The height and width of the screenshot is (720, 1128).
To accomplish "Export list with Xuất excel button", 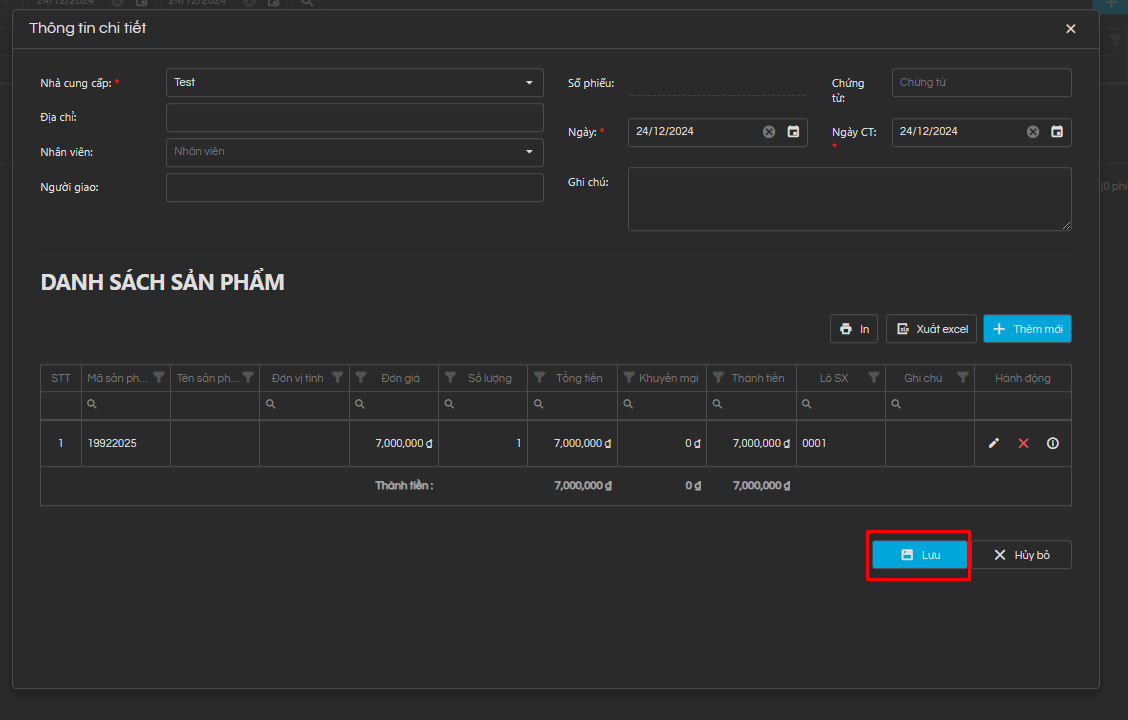I will 931,329.
